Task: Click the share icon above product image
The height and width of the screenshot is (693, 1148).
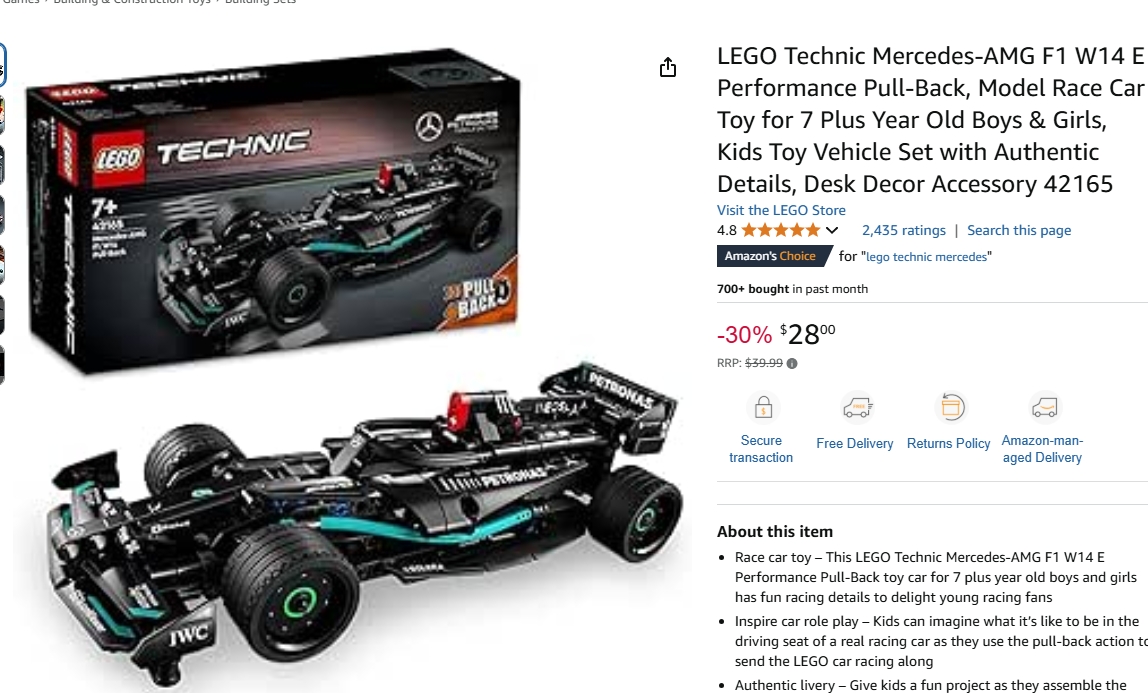Action: pos(668,67)
